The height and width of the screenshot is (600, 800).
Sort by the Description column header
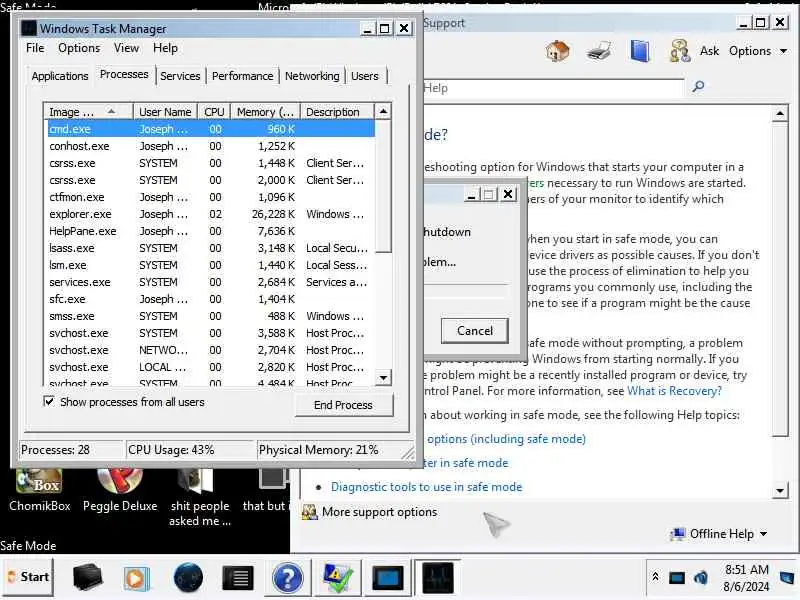[337, 112]
